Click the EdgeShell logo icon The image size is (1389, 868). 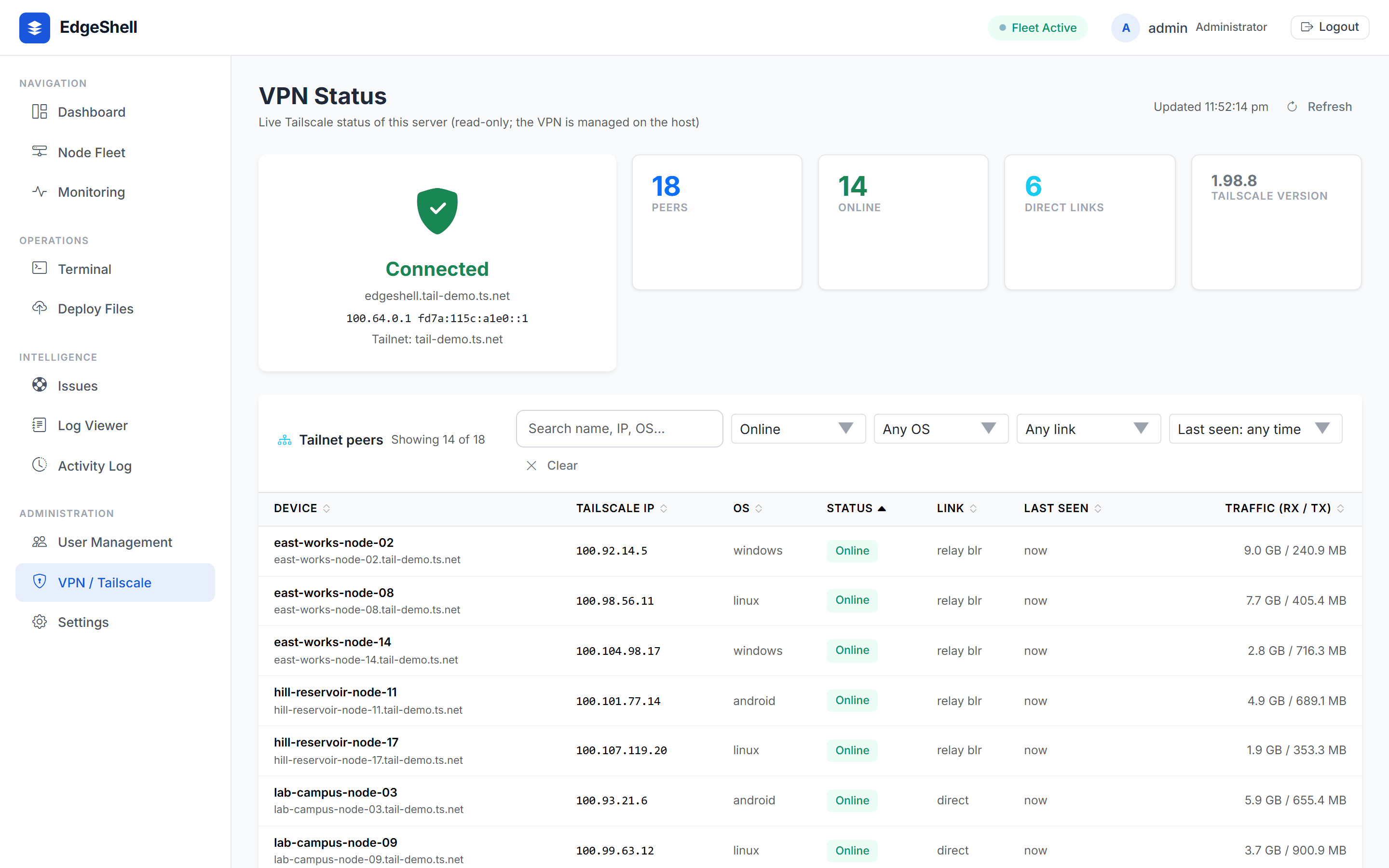pyautogui.click(x=34, y=27)
